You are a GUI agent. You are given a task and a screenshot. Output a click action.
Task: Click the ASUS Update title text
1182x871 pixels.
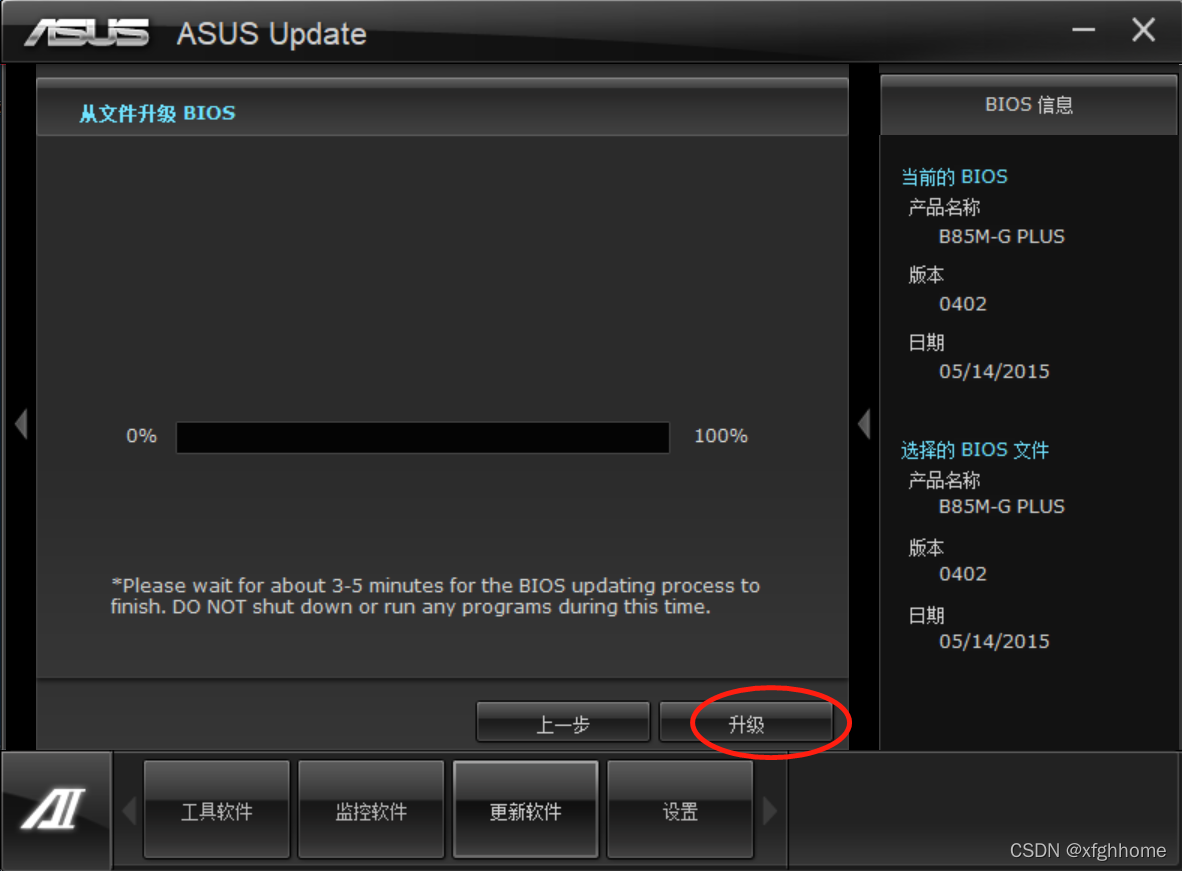[271, 34]
